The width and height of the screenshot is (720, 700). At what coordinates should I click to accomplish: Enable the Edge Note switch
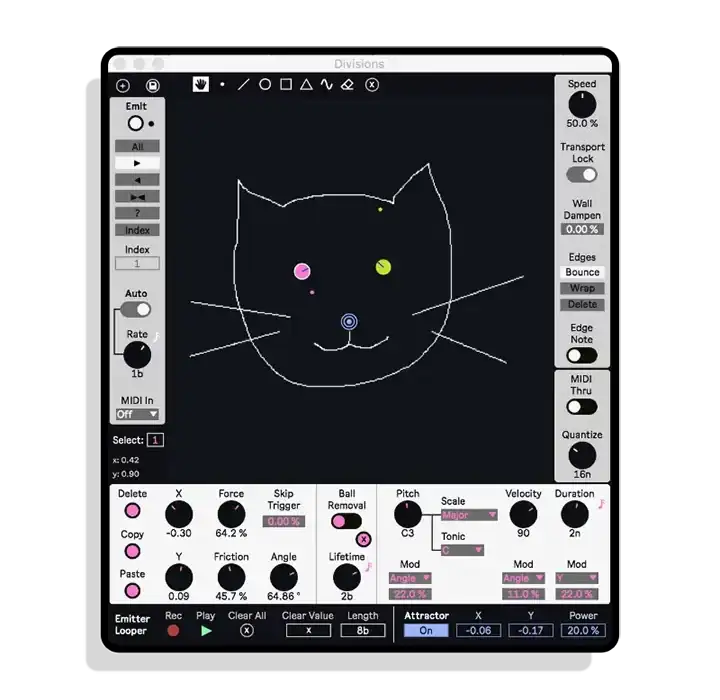pyautogui.click(x=582, y=356)
